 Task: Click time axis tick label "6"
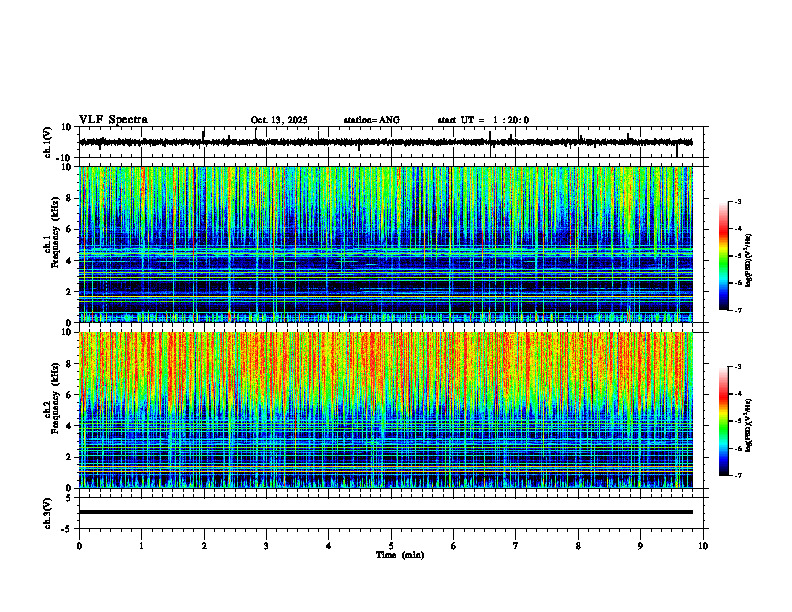(x=454, y=546)
